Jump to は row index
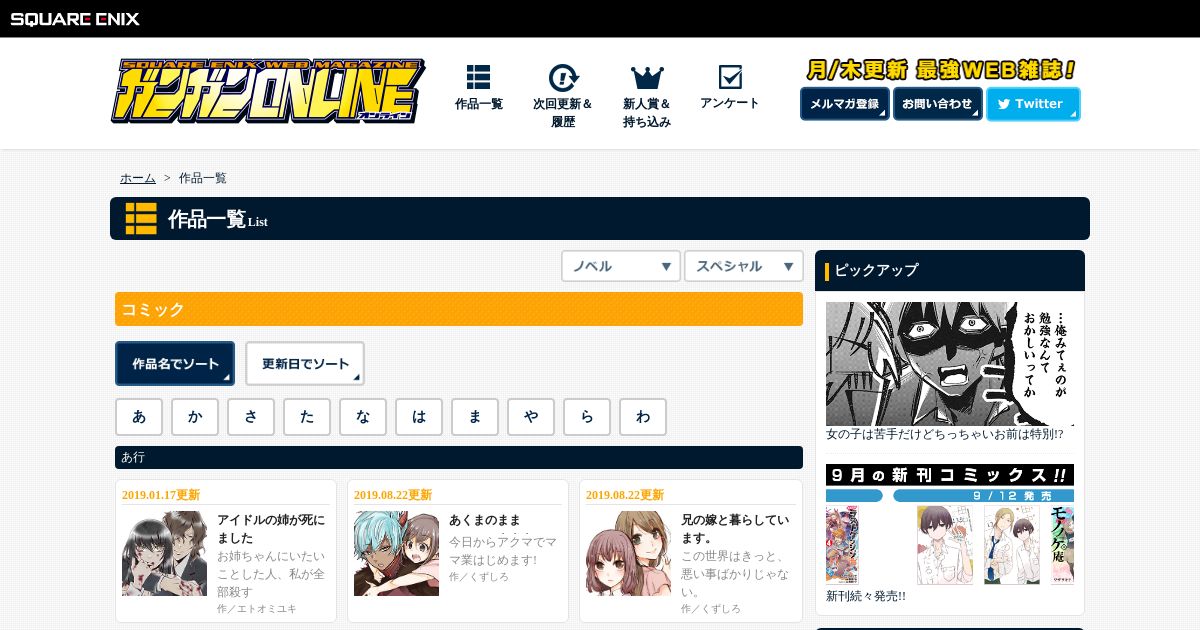The width and height of the screenshot is (1200, 630). 419,417
